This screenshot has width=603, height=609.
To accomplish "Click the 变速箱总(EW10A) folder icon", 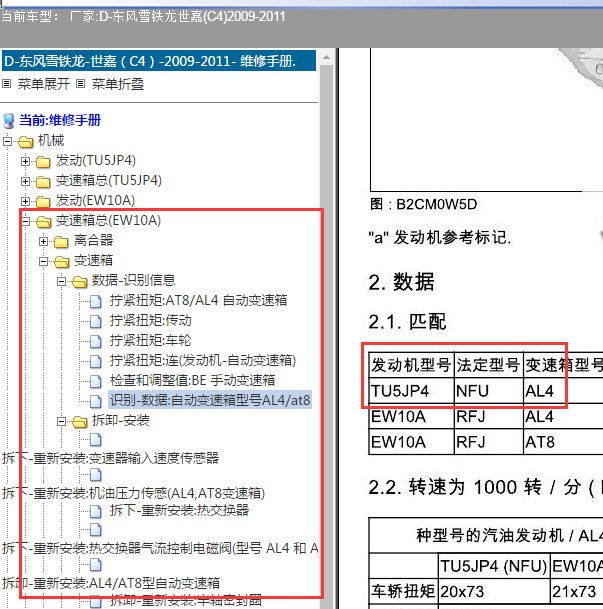I will point(43,222).
